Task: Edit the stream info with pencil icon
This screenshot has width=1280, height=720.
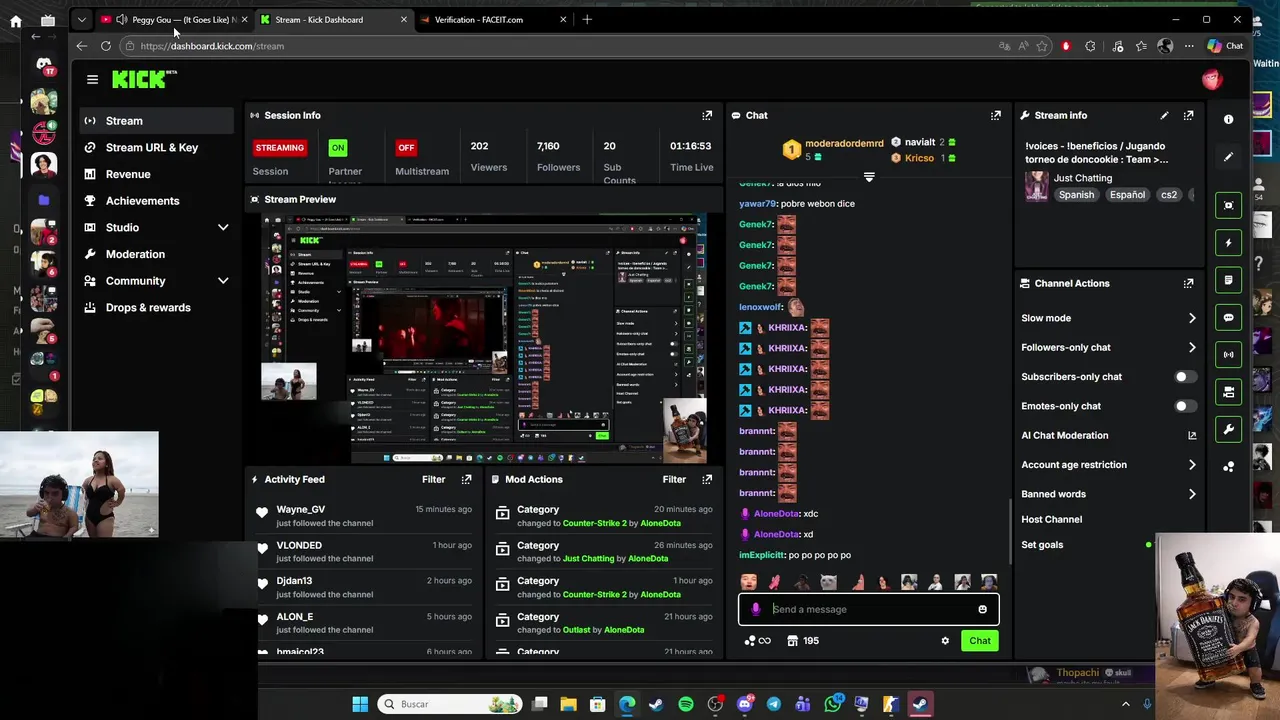Action: [x=1164, y=115]
